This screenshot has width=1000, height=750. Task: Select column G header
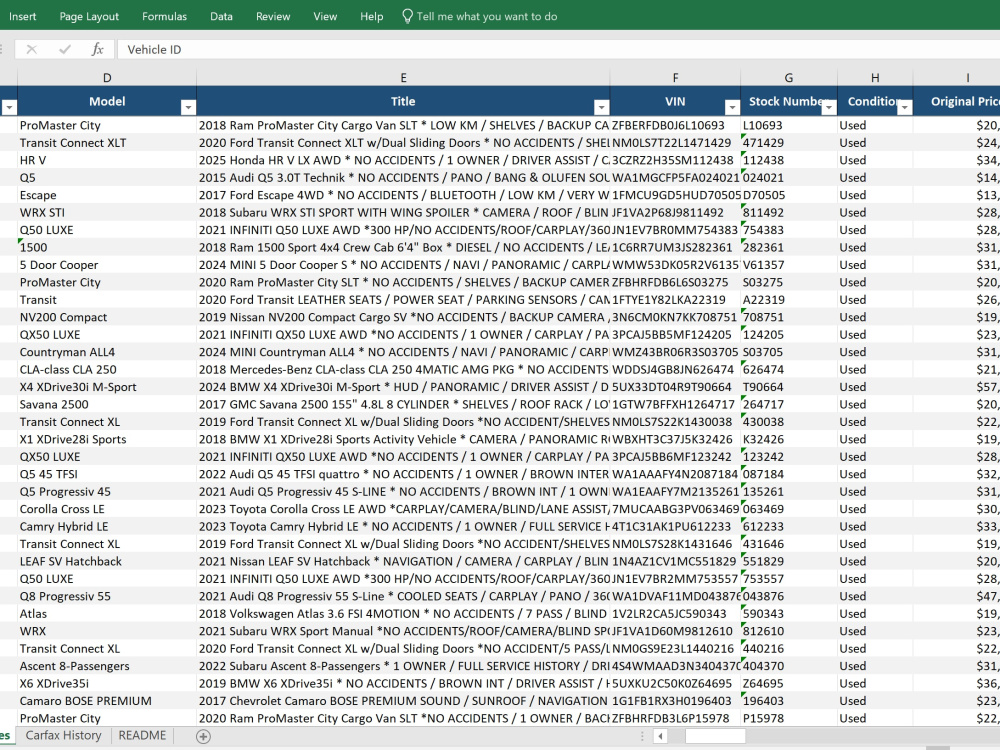[x=789, y=78]
